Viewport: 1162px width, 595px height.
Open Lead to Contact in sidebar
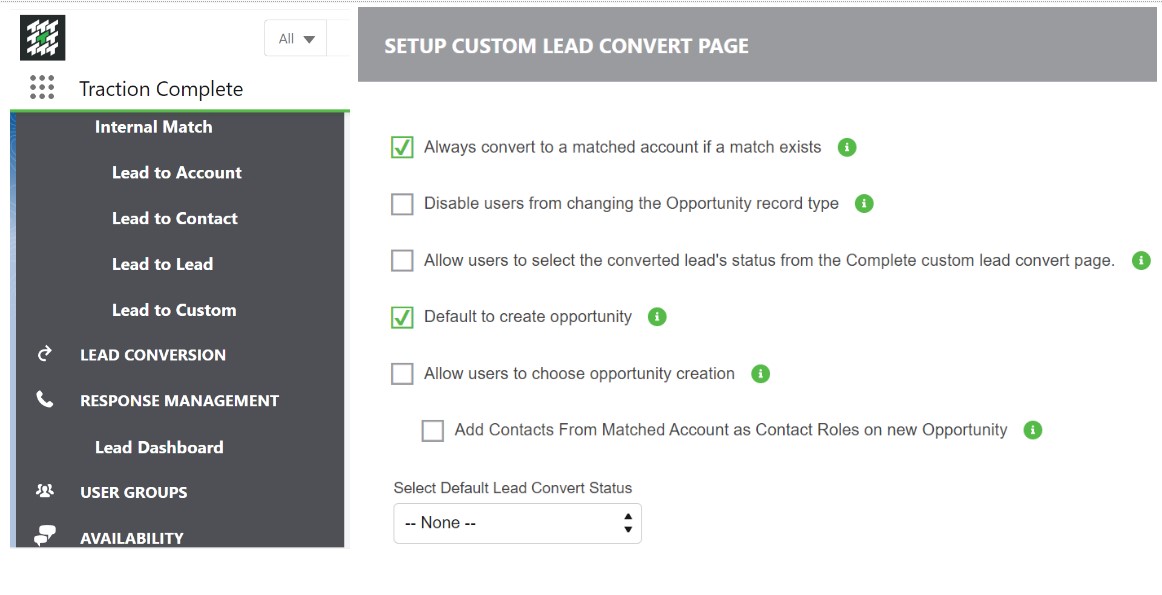point(175,219)
